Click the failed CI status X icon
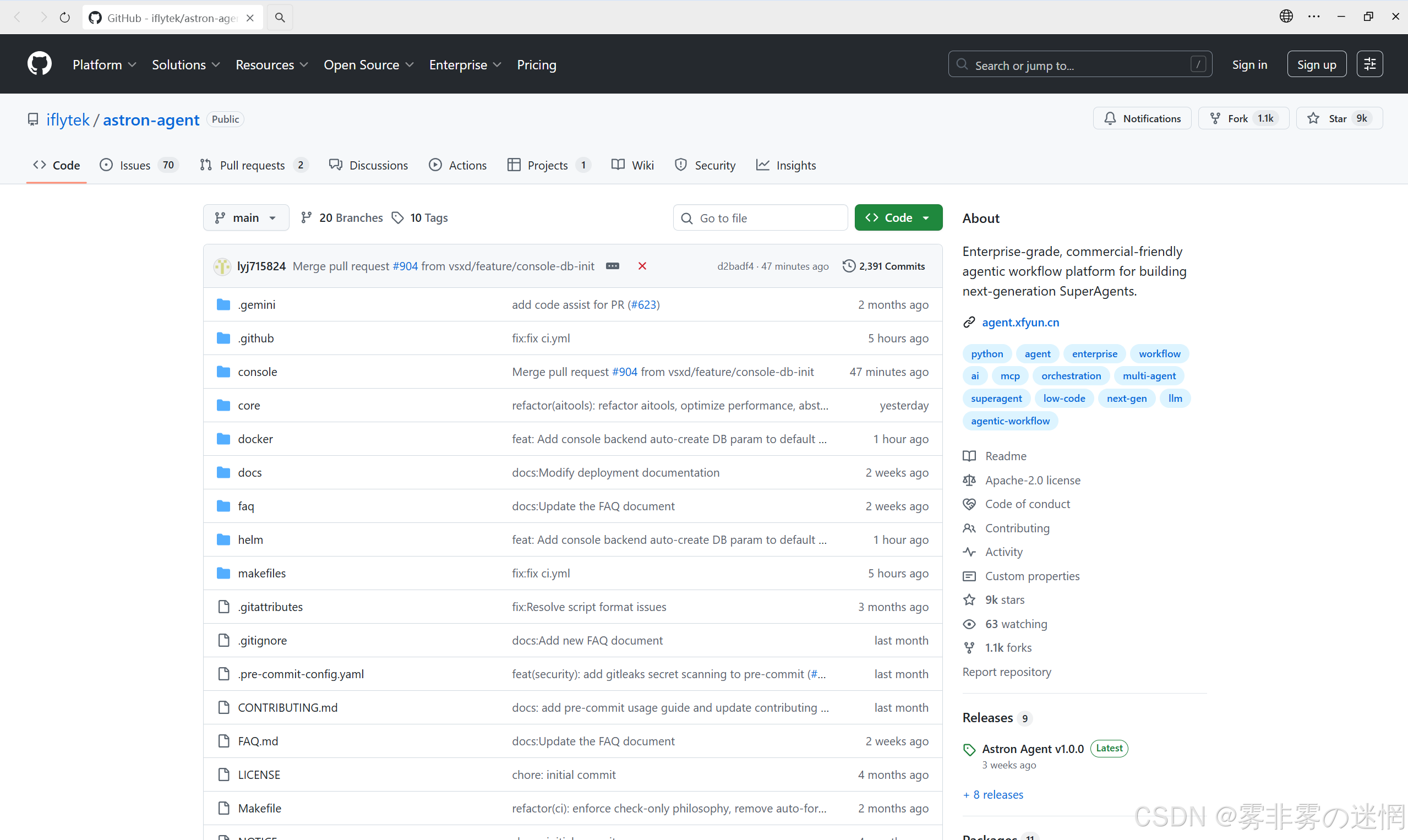This screenshot has width=1408, height=840. coord(642,266)
